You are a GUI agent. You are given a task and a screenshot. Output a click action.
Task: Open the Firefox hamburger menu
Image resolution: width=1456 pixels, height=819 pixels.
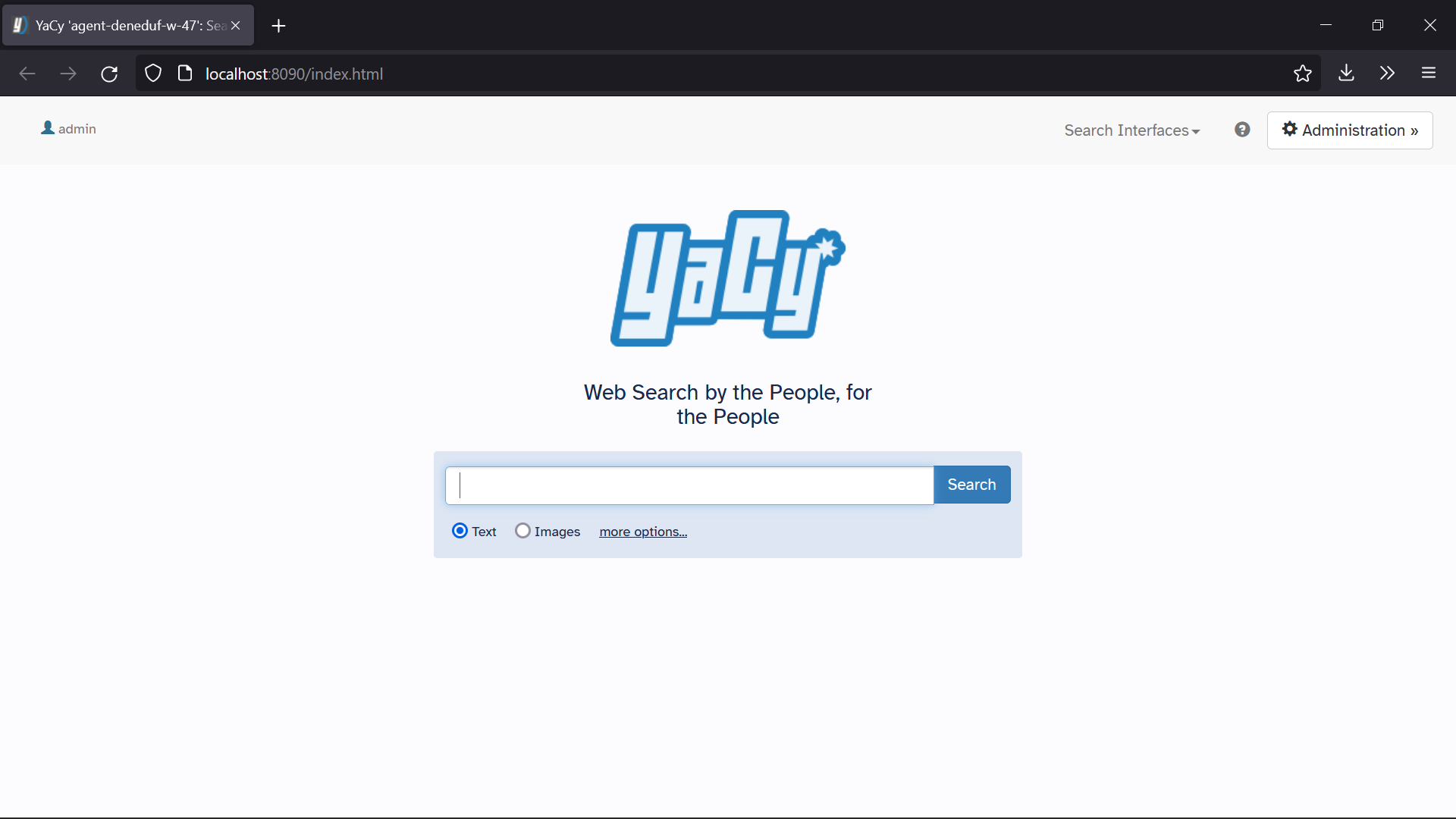(x=1428, y=74)
